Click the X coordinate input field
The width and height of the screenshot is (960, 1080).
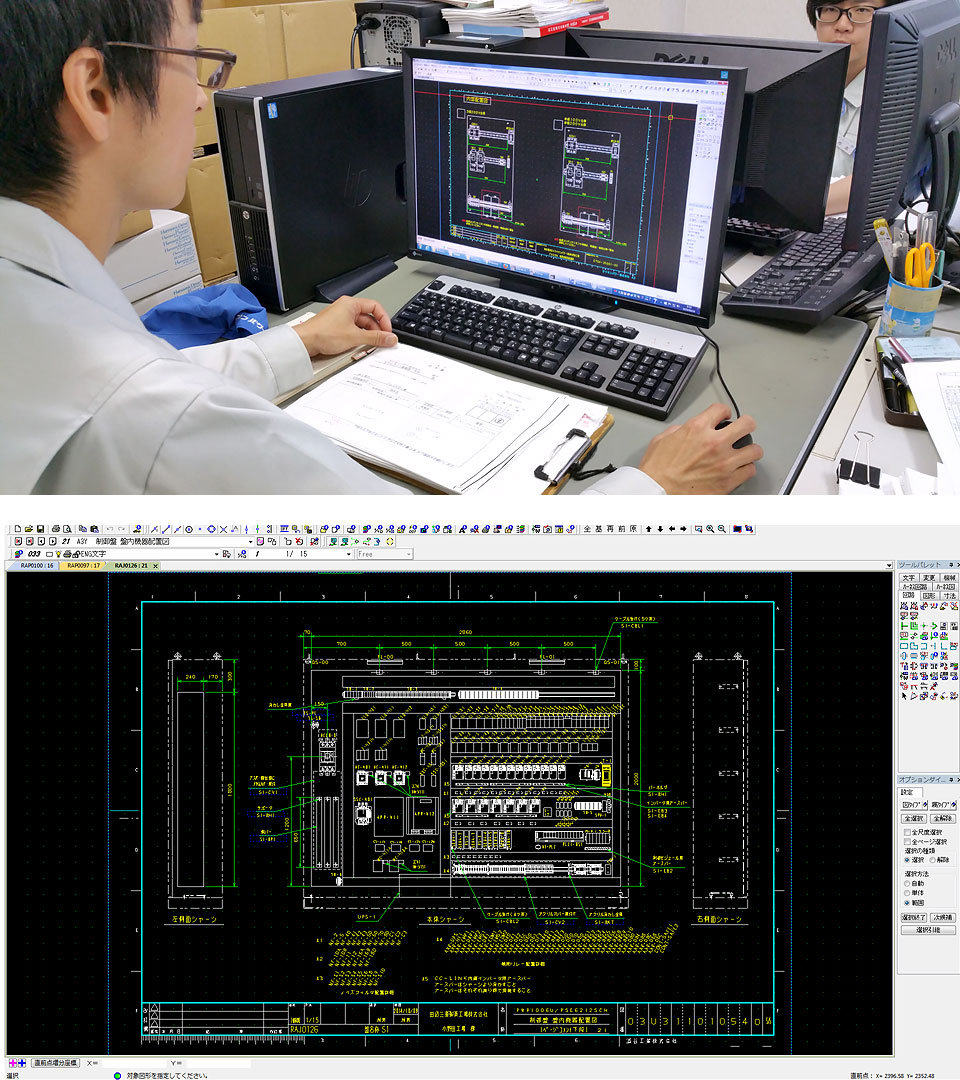click(132, 1063)
